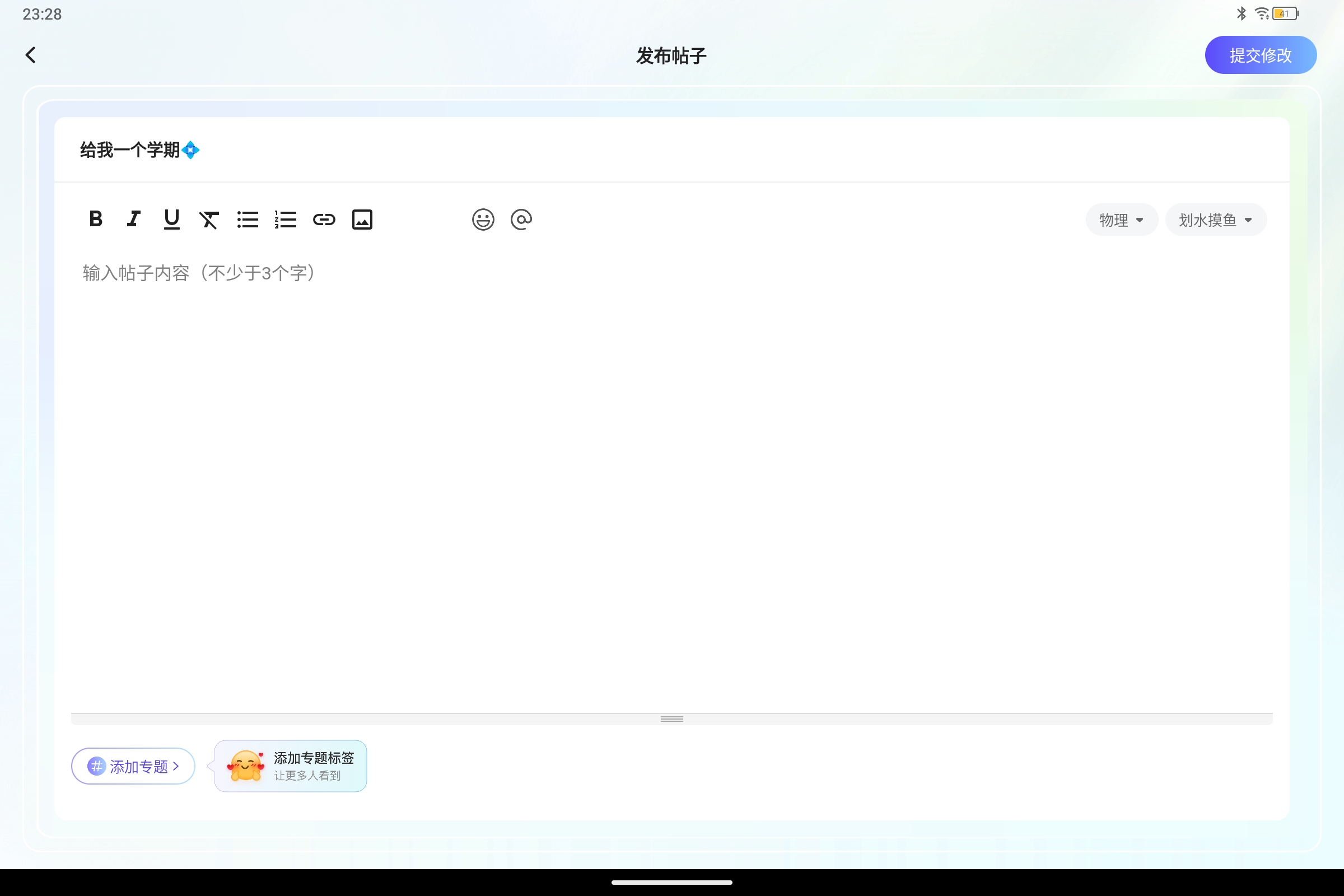Open the 物理 category dropdown
Image resolution: width=1344 pixels, height=896 pixels.
(x=1121, y=220)
